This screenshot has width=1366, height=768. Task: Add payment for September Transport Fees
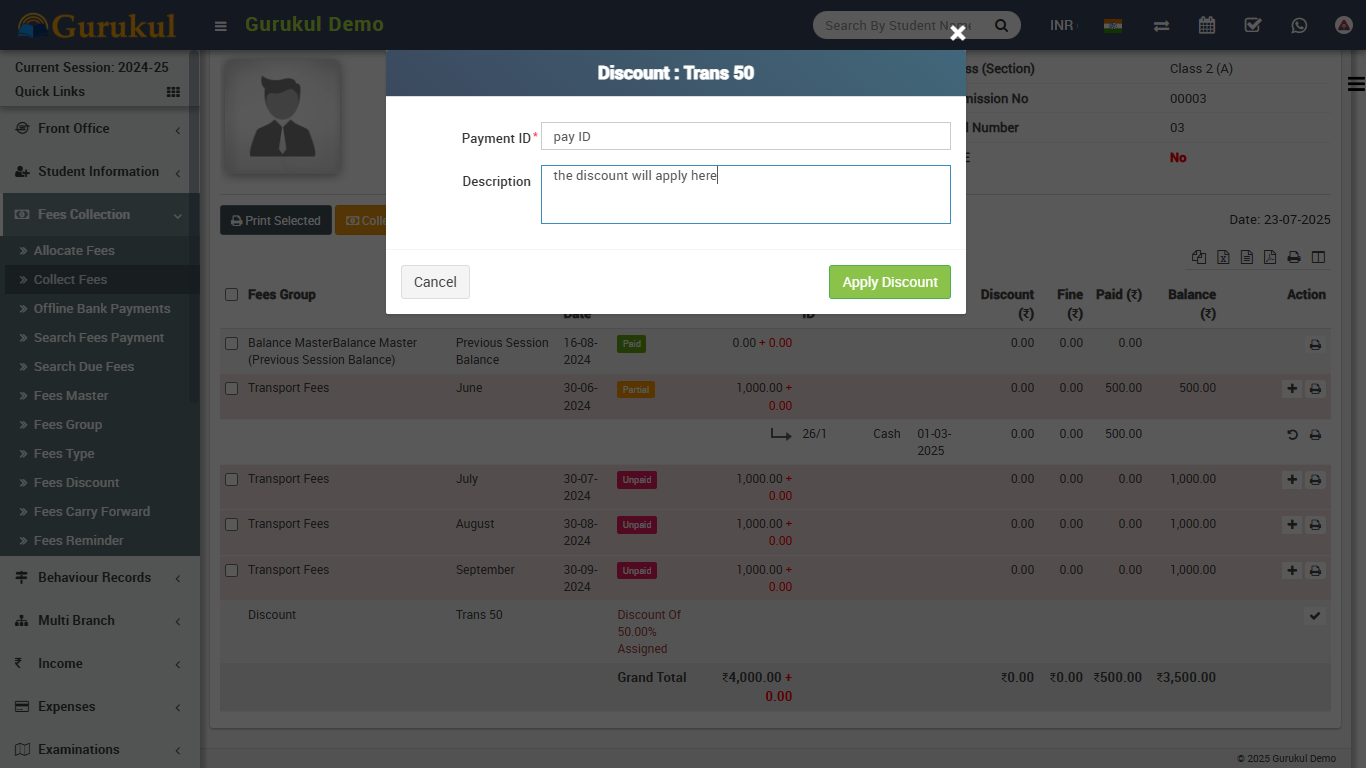[x=1292, y=570]
